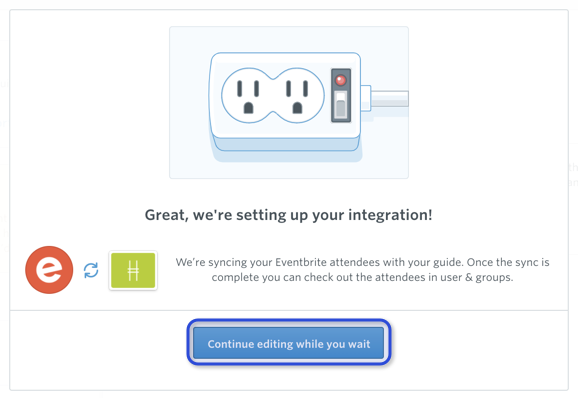Click the orange Eventbrite logo icon
The image size is (578, 398).
point(49,270)
